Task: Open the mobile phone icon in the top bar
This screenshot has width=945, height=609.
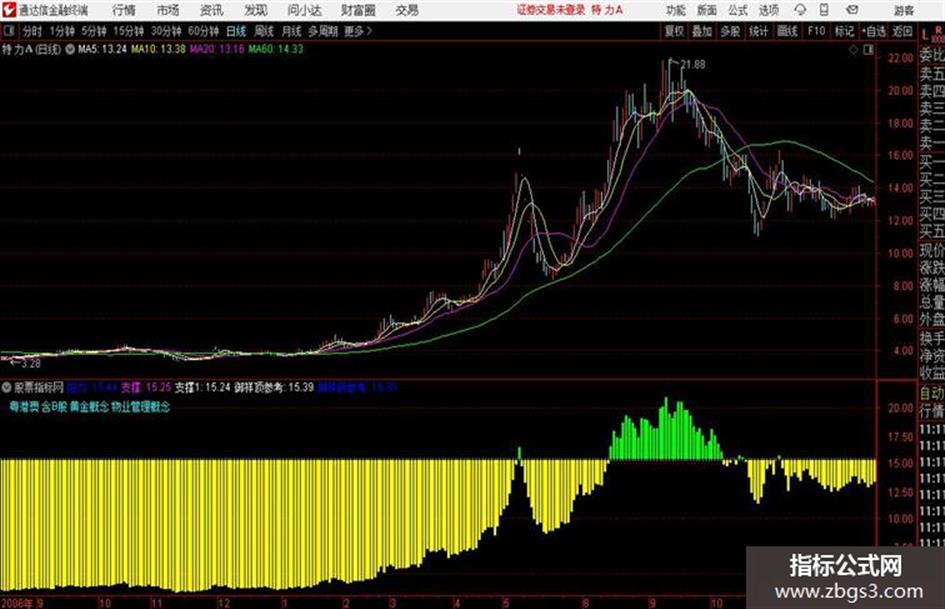Action: click(x=824, y=10)
